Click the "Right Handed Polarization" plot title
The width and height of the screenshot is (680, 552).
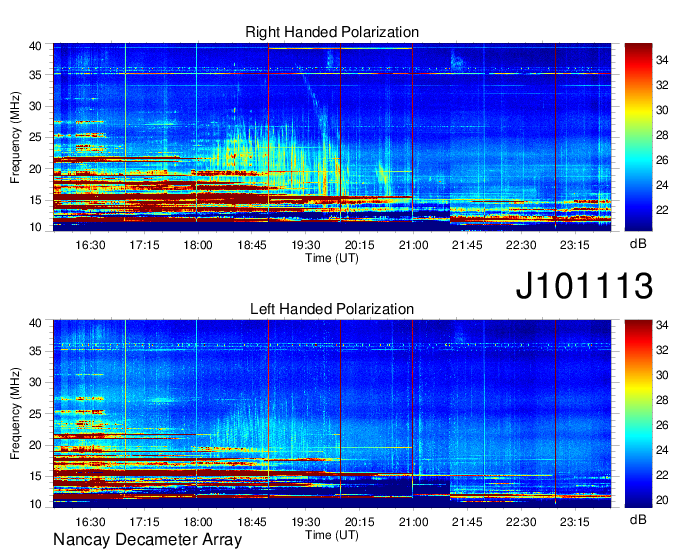click(x=332, y=32)
